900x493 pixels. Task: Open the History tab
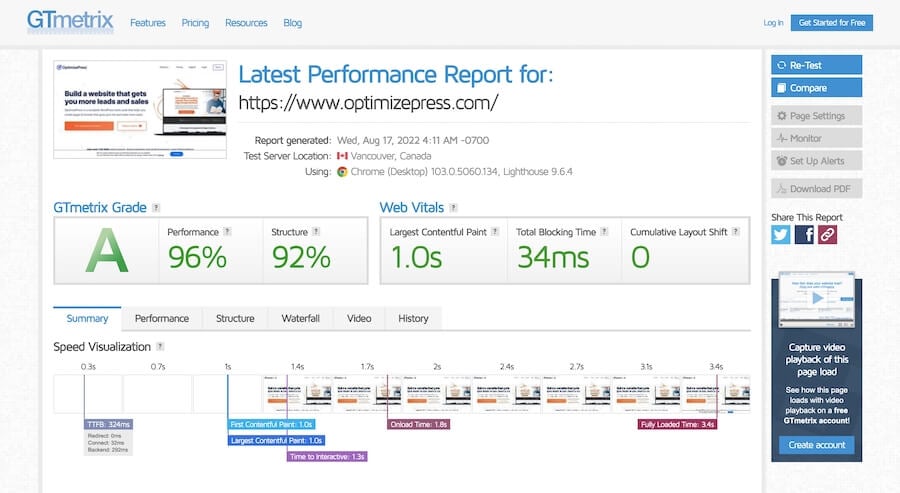coord(413,319)
